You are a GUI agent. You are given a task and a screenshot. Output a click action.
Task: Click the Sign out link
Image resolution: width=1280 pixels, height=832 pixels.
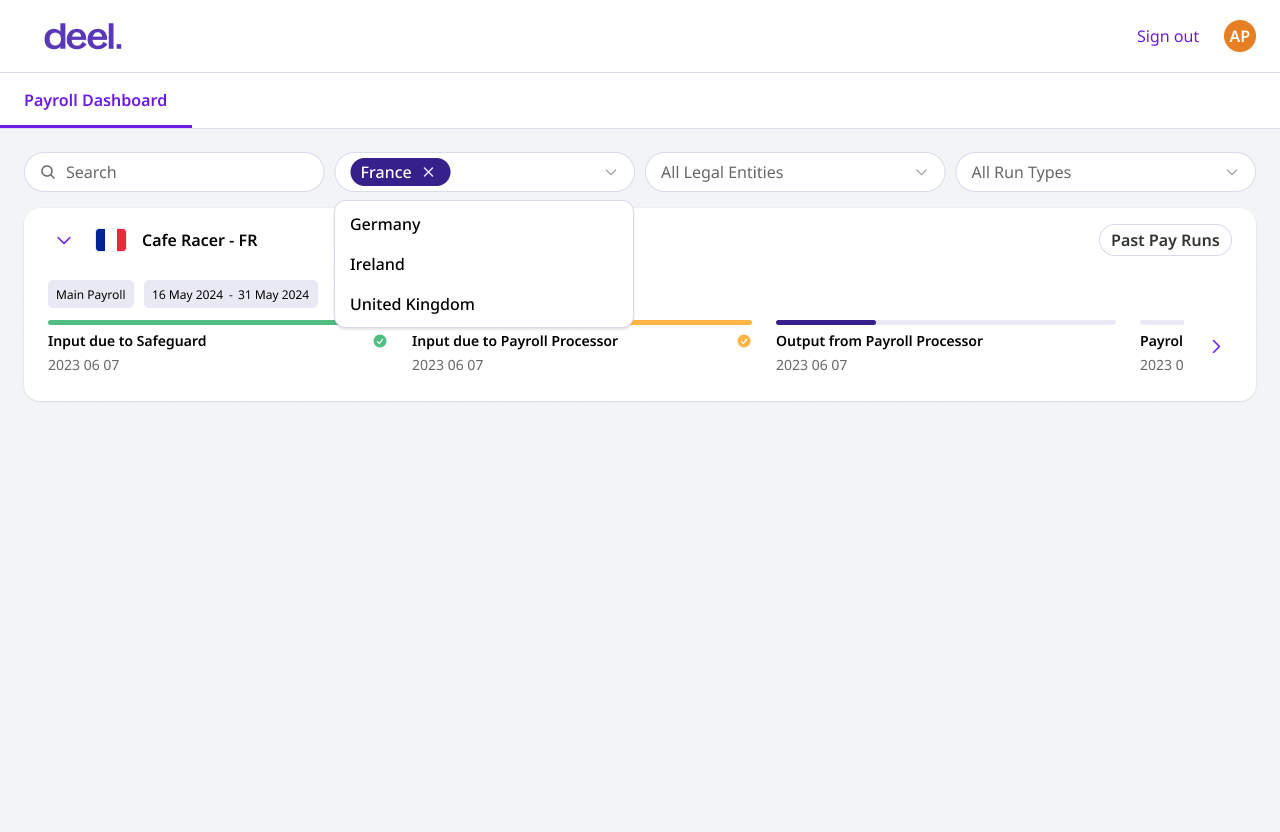tap(1168, 36)
